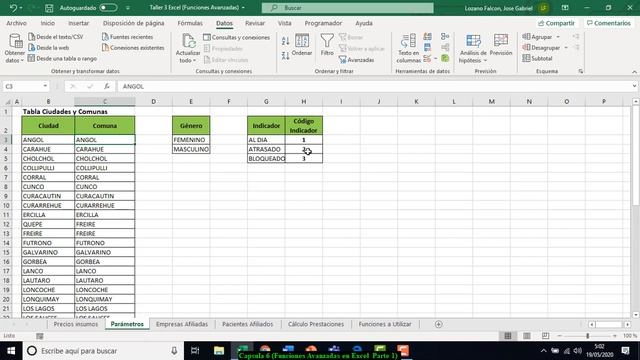Switch to the Inicio tab

click(47, 23)
